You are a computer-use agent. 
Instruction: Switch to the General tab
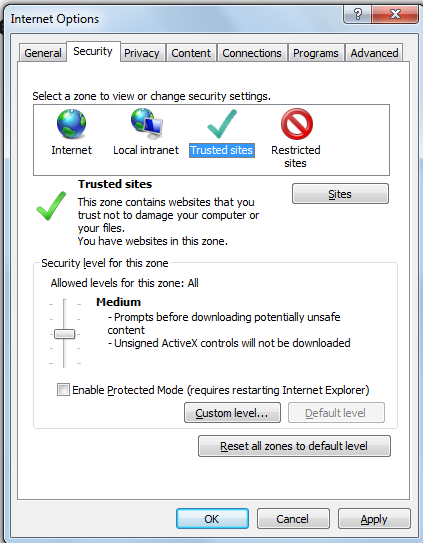43,53
